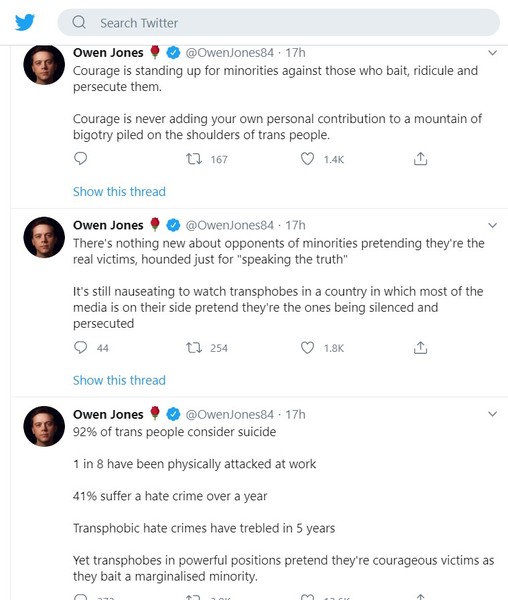
Task: Open the @OwenJones84 handle on first tweet
Action: click(x=230, y=52)
